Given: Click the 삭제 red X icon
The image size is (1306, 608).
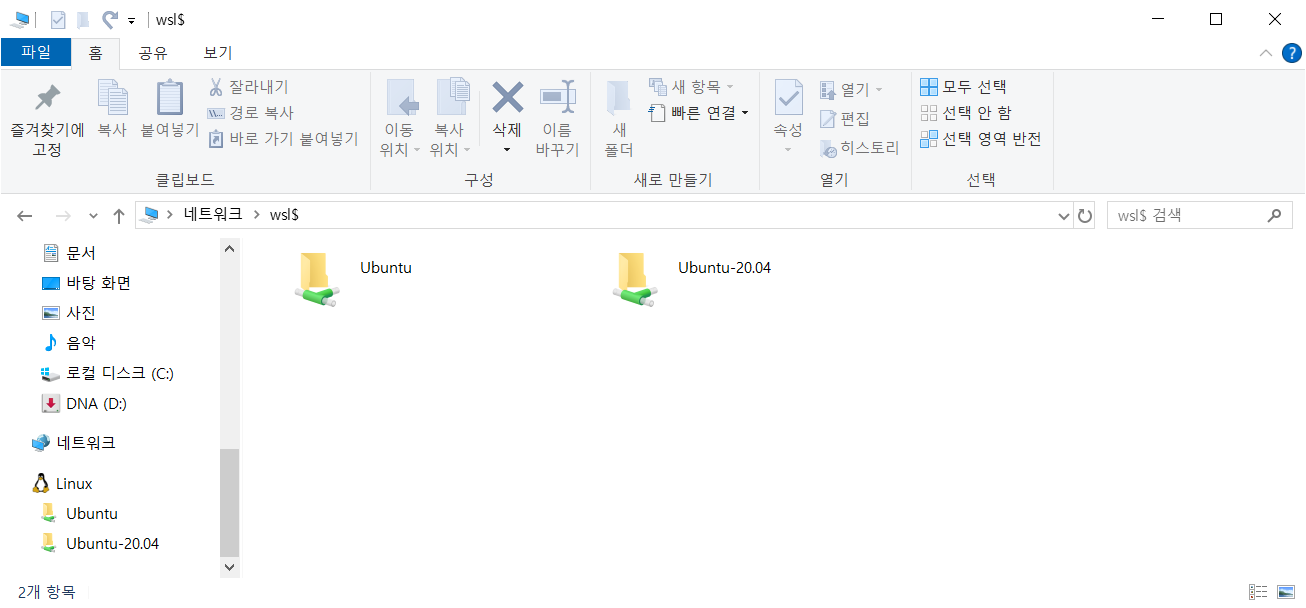Looking at the screenshot, I should pyautogui.click(x=508, y=98).
